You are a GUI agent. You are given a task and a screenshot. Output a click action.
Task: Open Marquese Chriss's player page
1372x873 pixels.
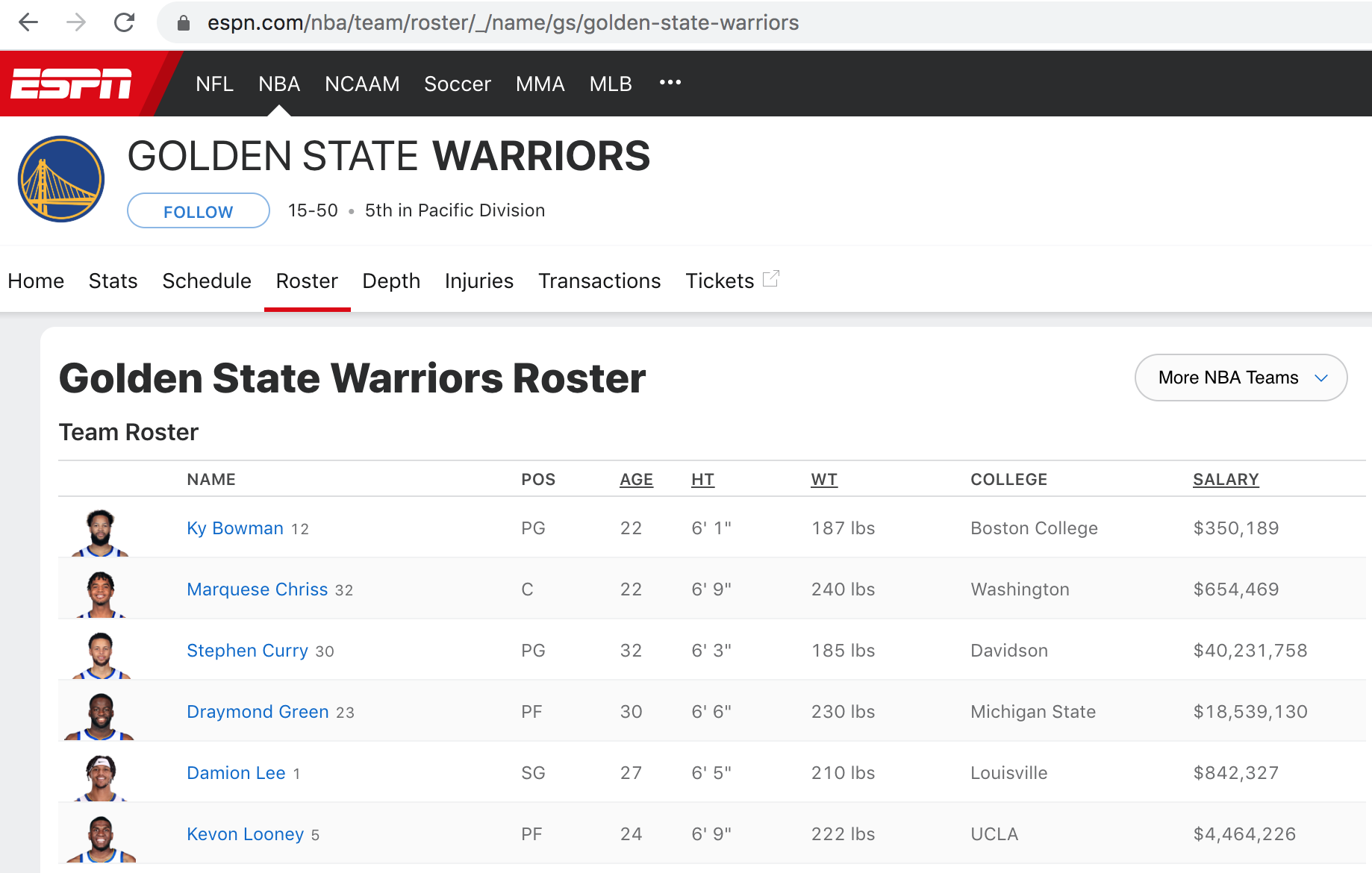tap(258, 589)
